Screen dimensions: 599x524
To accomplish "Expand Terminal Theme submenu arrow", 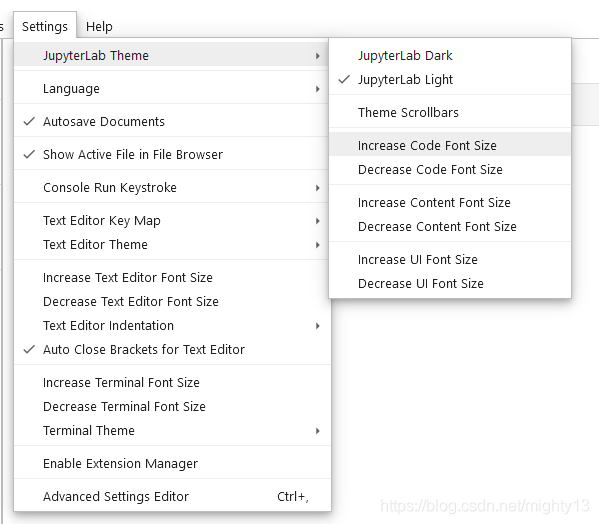I will click(x=317, y=431).
